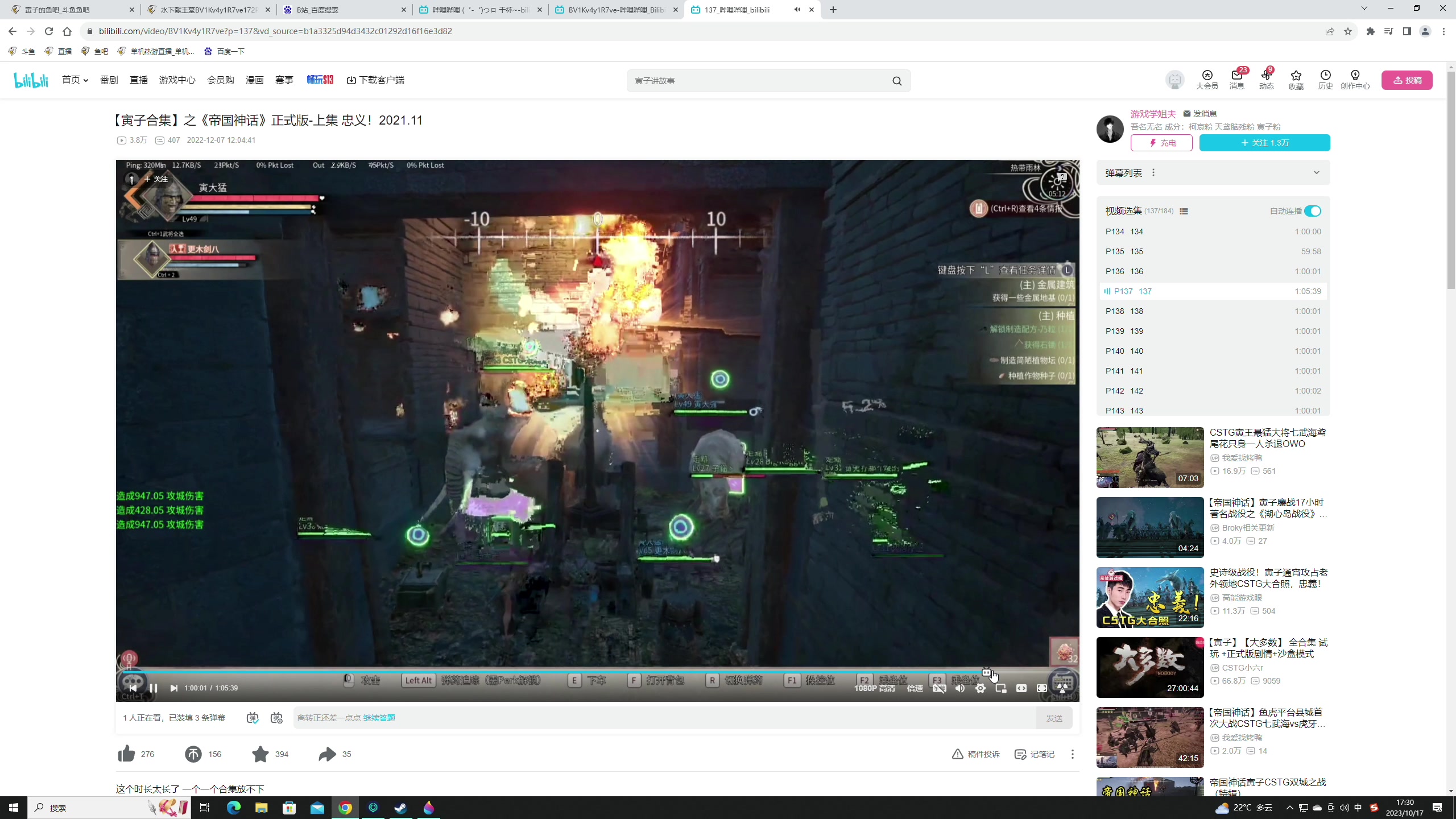Follow uploader with 关注 button
This screenshot has height=819, width=1456.
coord(1265,143)
